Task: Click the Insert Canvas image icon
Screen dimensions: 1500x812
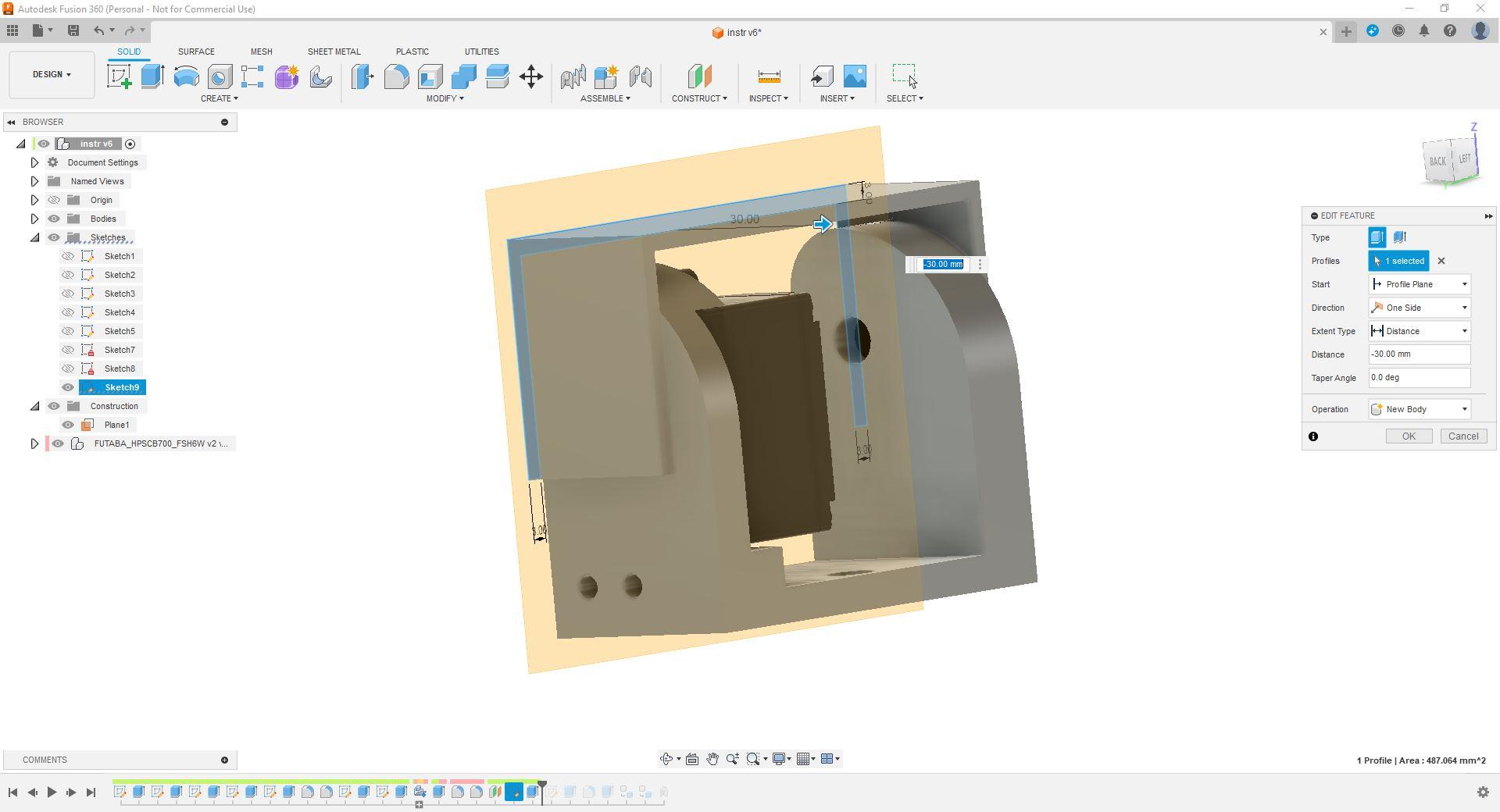Action: tap(855, 77)
